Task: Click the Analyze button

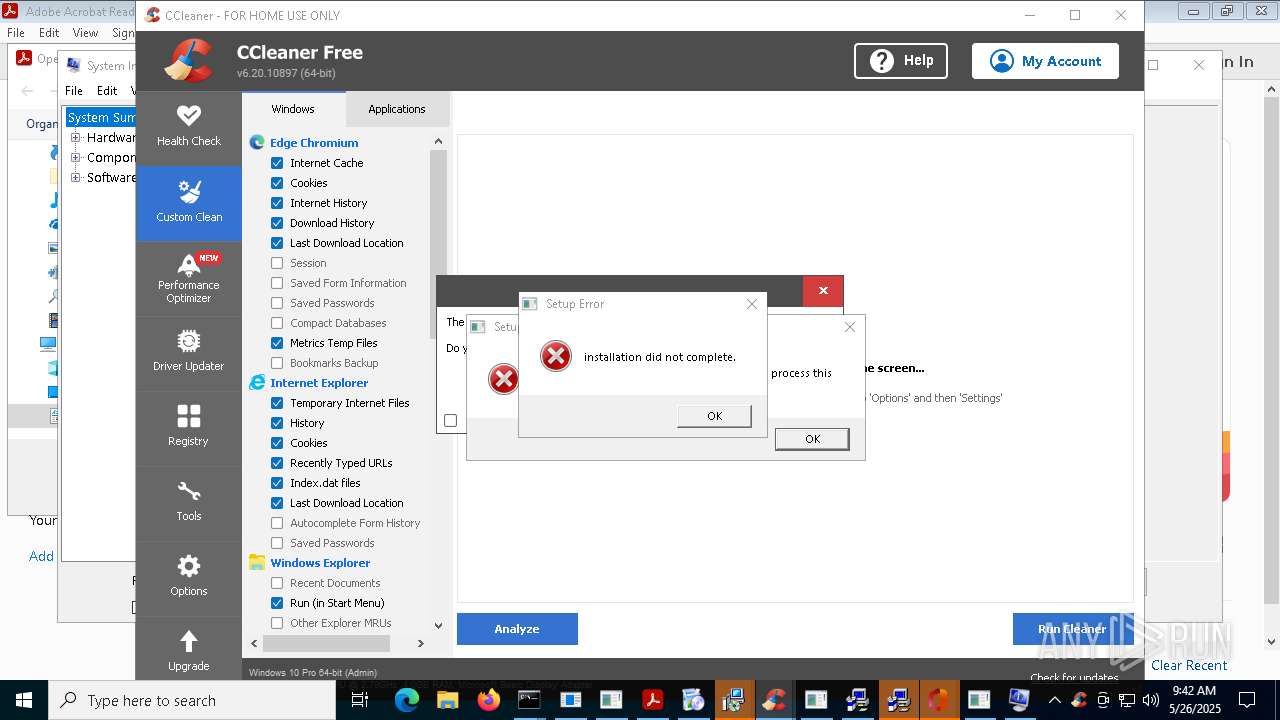Action: pyautogui.click(x=517, y=629)
